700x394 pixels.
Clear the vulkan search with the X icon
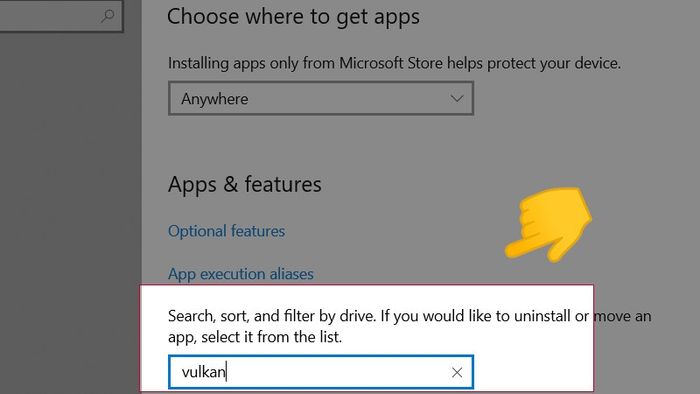[456, 372]
